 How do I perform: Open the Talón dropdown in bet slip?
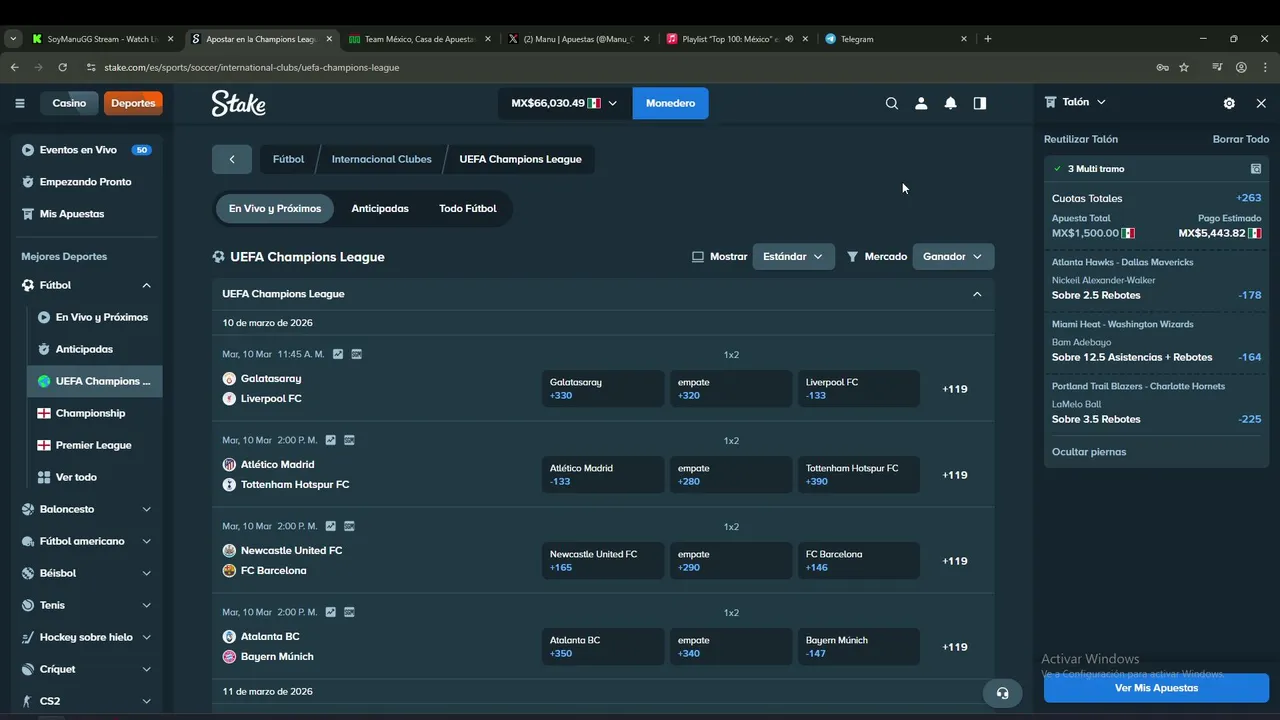tap(1076, 102)
